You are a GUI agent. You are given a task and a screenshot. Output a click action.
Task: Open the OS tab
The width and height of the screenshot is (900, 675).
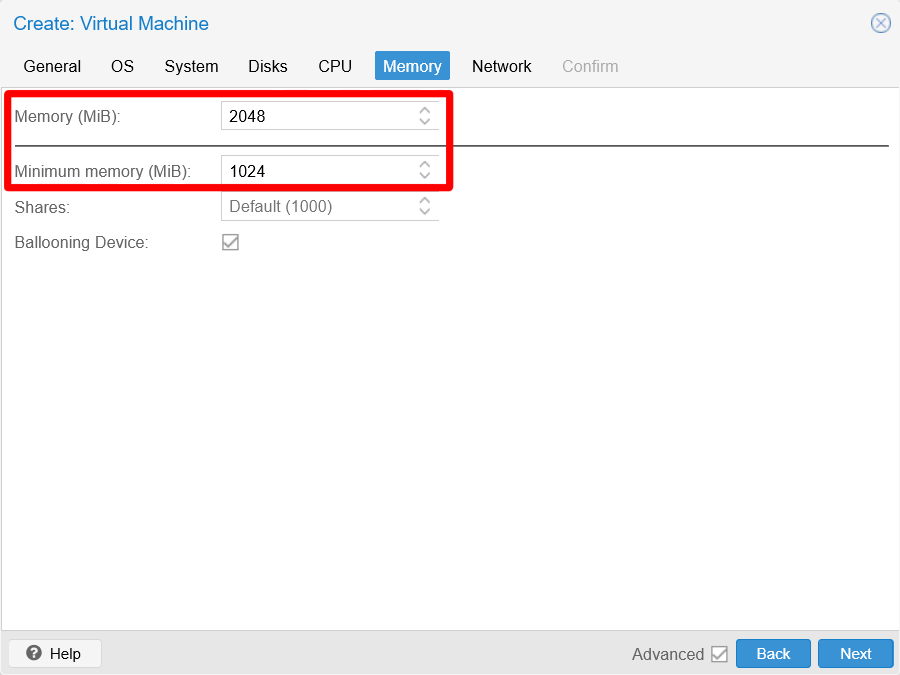point(122,66)
